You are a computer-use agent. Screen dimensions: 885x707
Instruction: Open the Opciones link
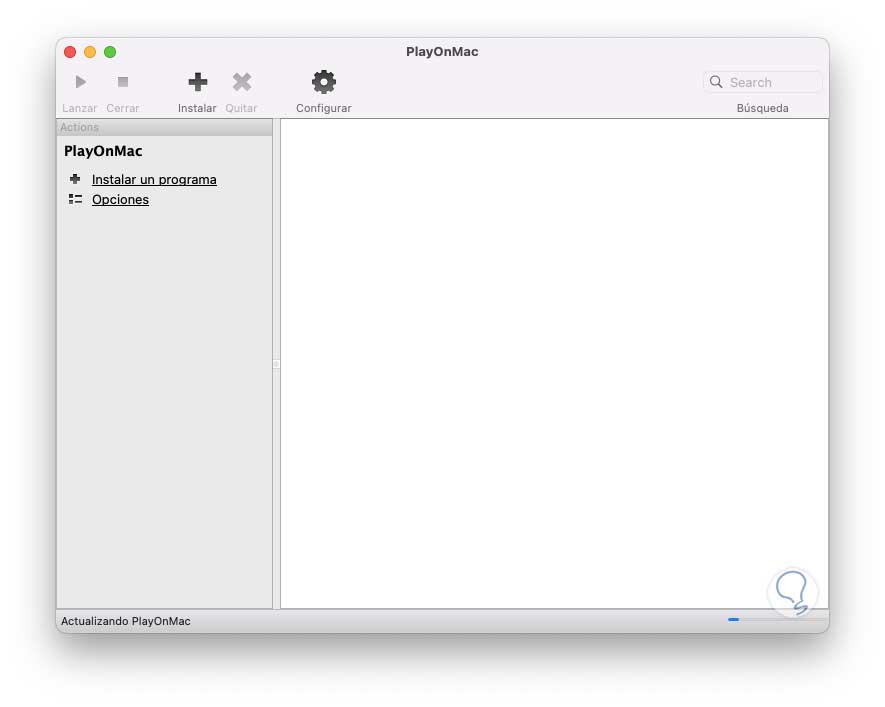click(x=120, y=200)
